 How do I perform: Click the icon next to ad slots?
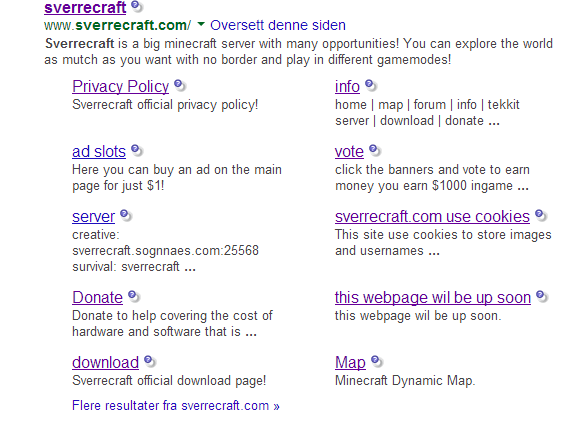tap(137, 150)
